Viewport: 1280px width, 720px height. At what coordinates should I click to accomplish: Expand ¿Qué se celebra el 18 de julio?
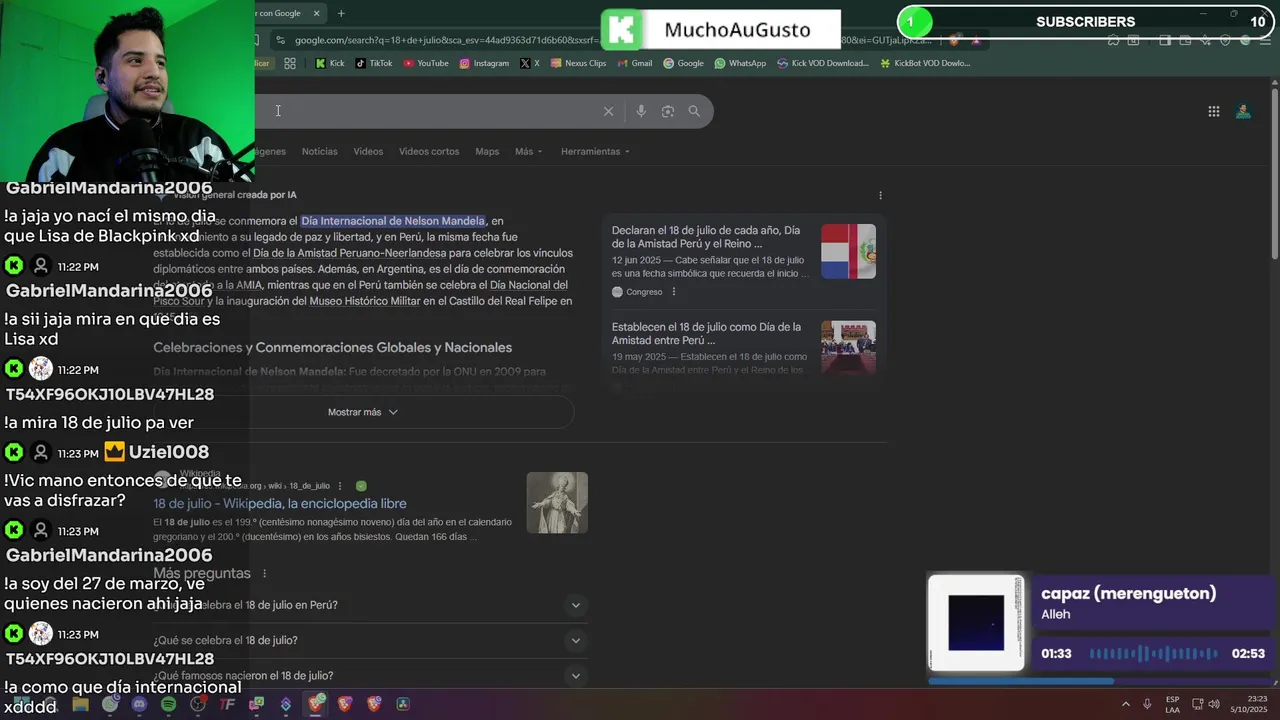tap(370, 640)
